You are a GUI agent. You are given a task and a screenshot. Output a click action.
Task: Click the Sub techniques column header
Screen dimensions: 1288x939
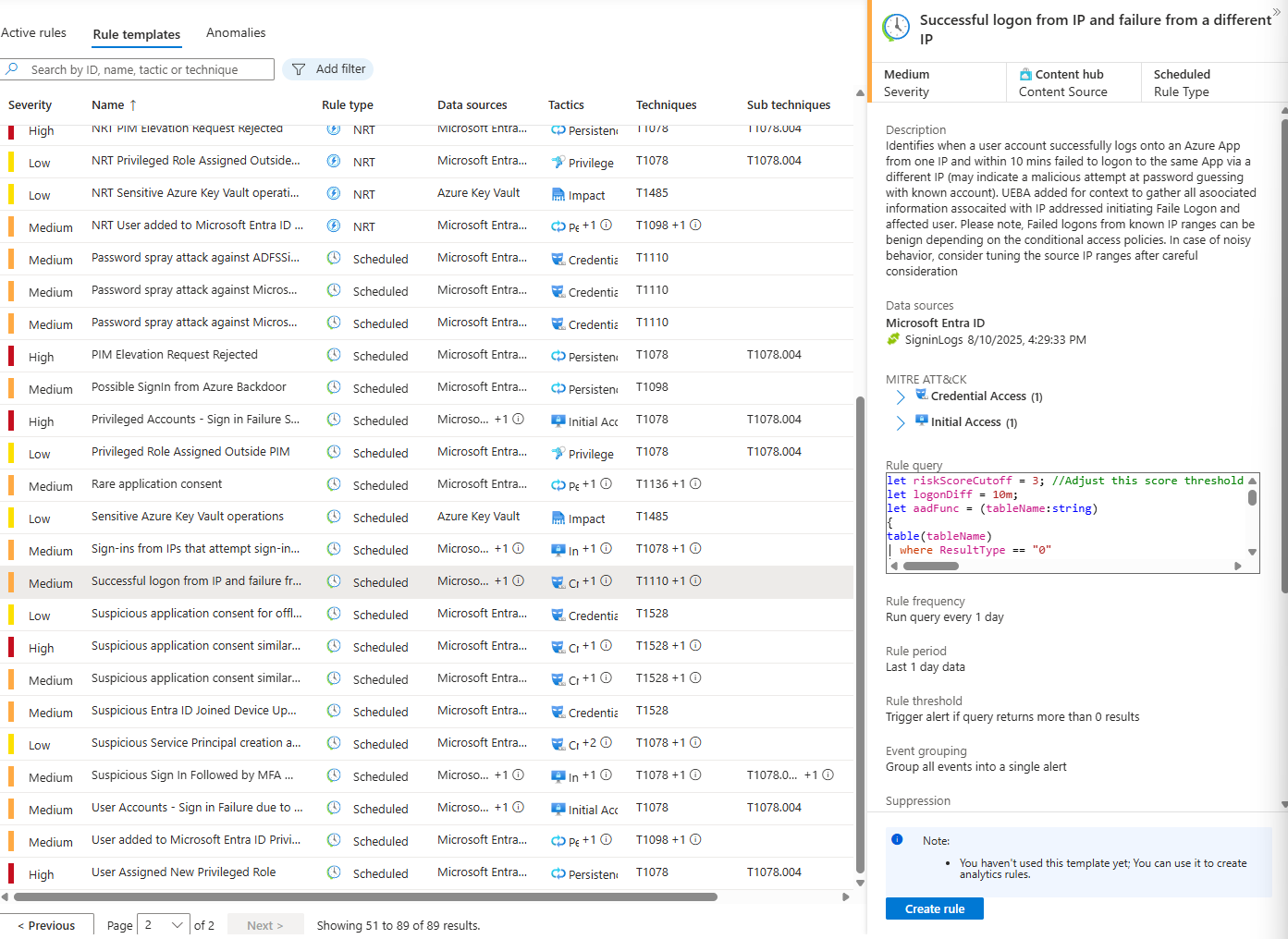click(789, 105)
